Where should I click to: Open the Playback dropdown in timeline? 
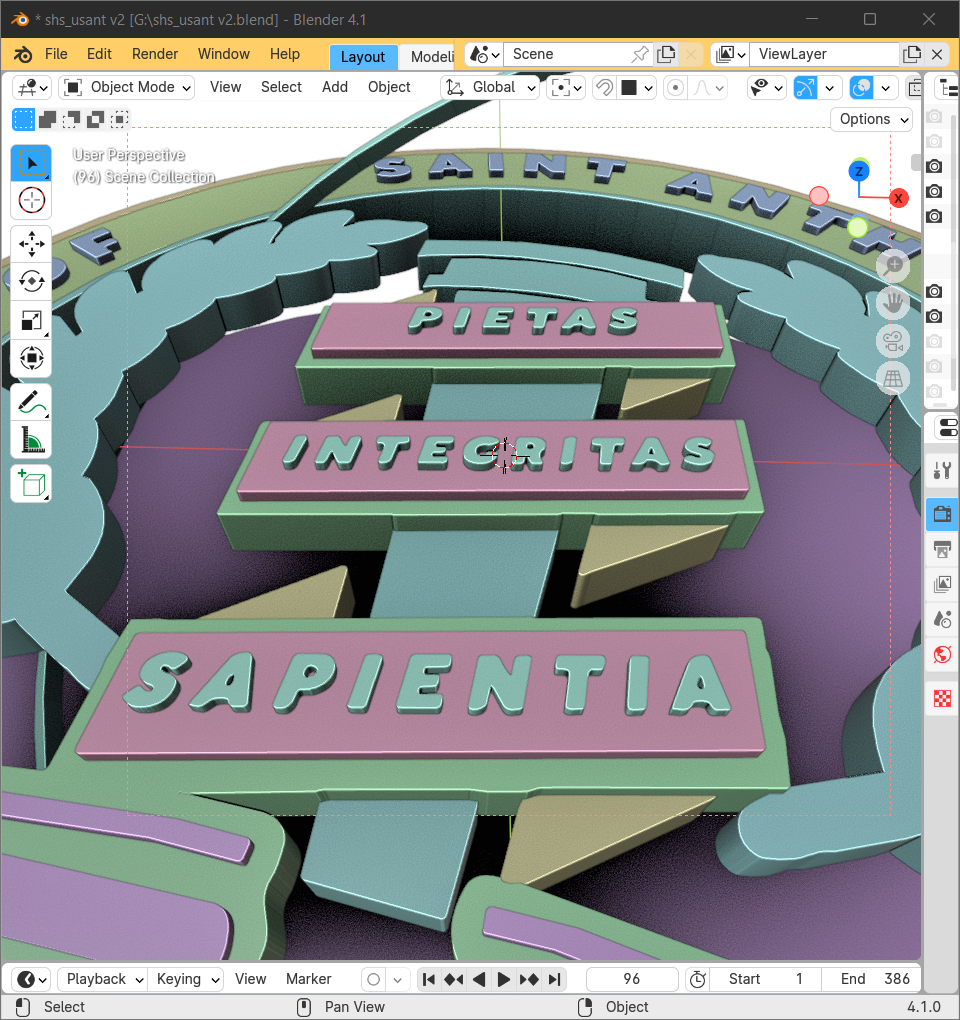coord(103,979)
